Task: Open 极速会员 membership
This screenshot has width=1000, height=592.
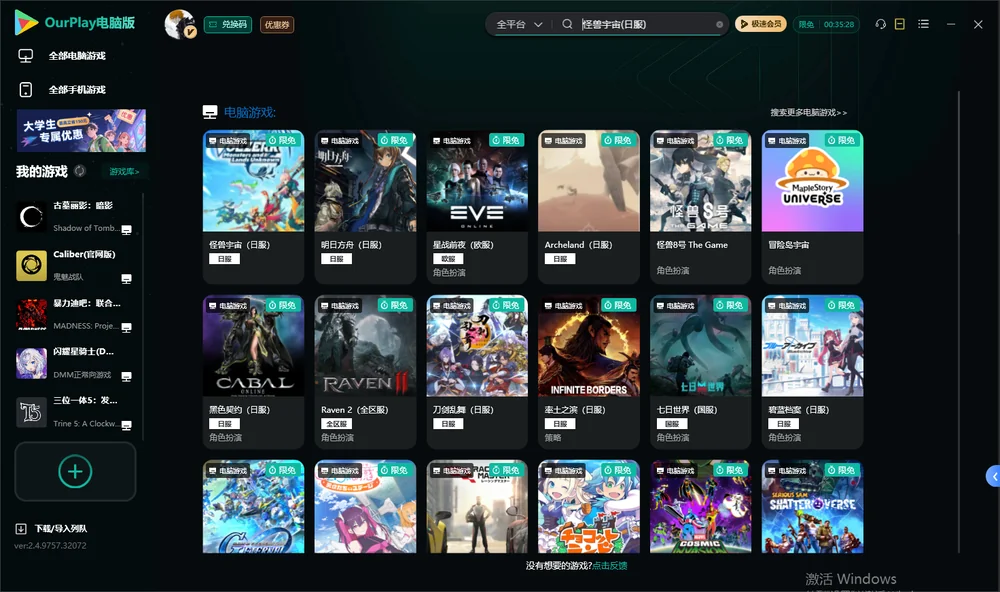Action: point(761,24)
